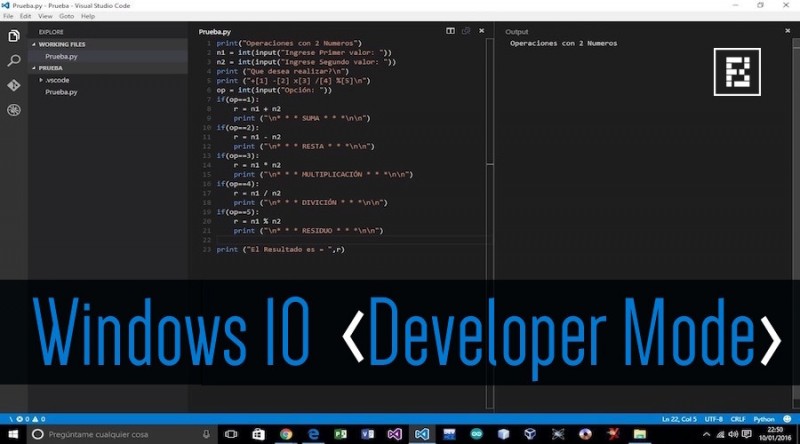Launch Microsoft Edge from taskbar
800x444 pixels.
pyautogui.click(x=313, y=434)
